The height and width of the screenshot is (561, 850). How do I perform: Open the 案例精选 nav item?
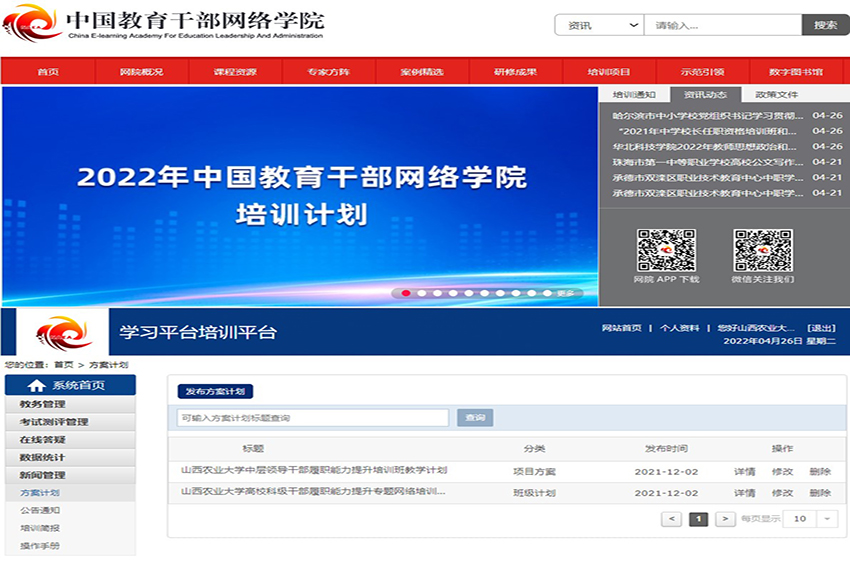422,72
